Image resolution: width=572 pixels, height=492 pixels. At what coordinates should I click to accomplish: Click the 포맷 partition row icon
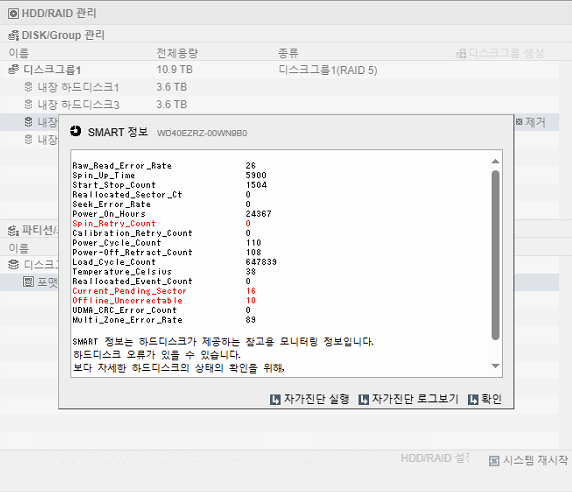point(28,282)
